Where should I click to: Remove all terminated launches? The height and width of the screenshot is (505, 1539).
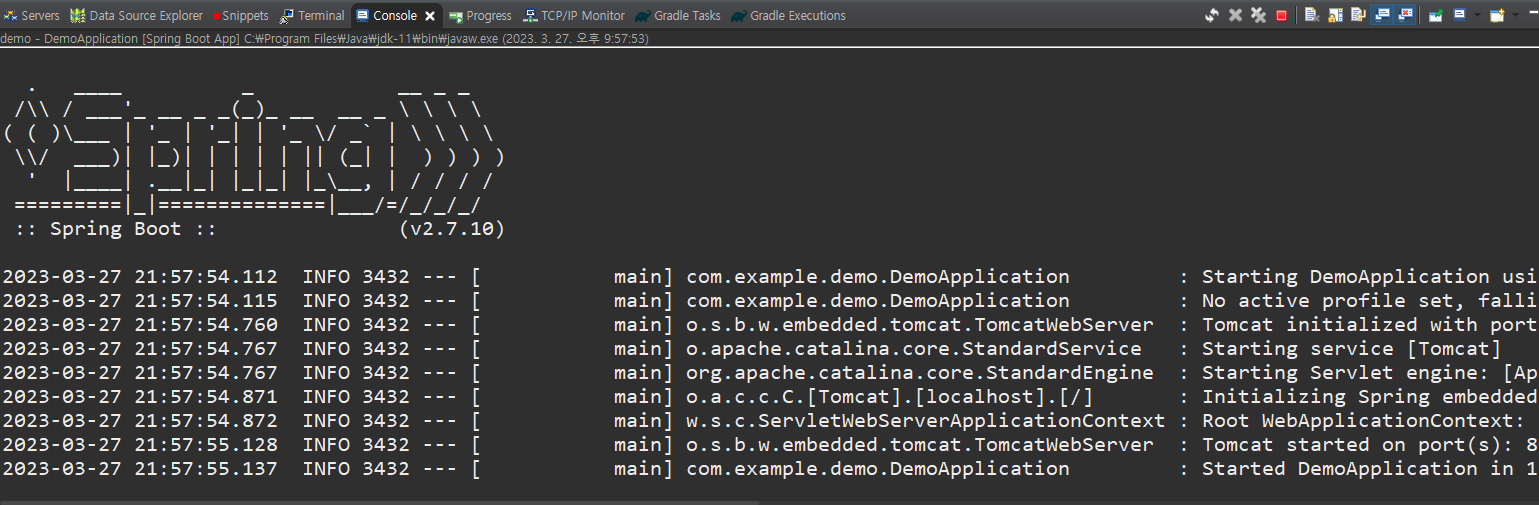1259,15
